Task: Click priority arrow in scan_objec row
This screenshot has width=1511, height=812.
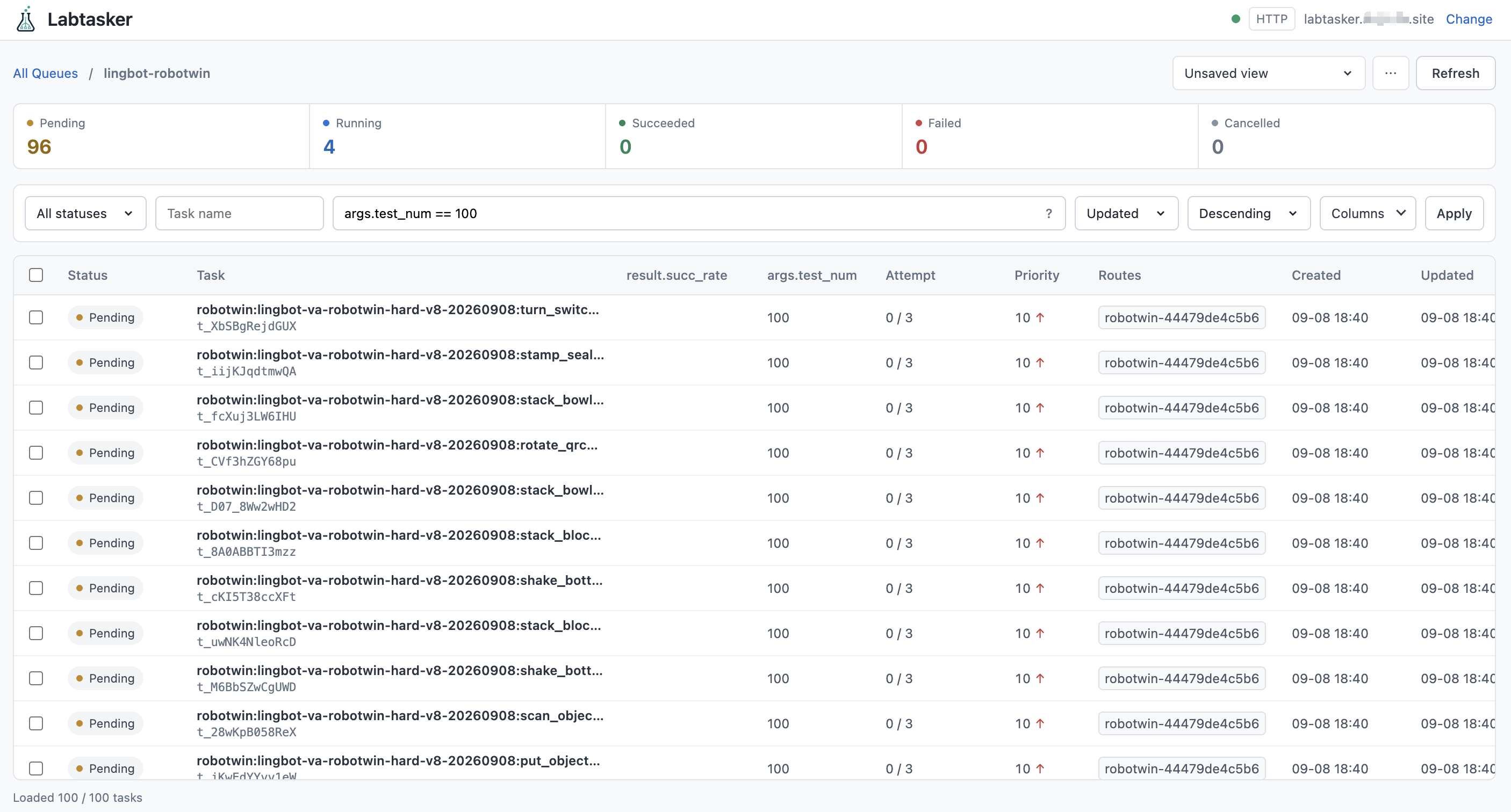Action: (x=1040, y=723)
